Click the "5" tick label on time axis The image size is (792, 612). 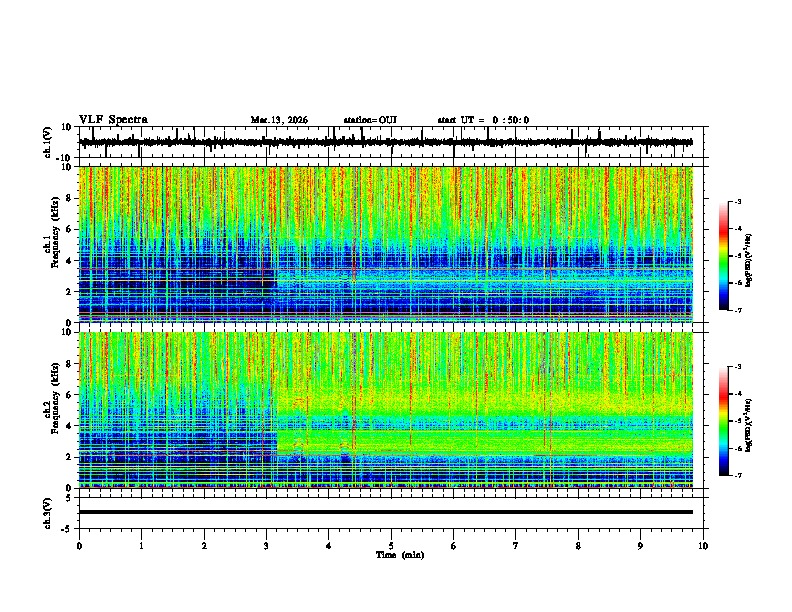391,546
